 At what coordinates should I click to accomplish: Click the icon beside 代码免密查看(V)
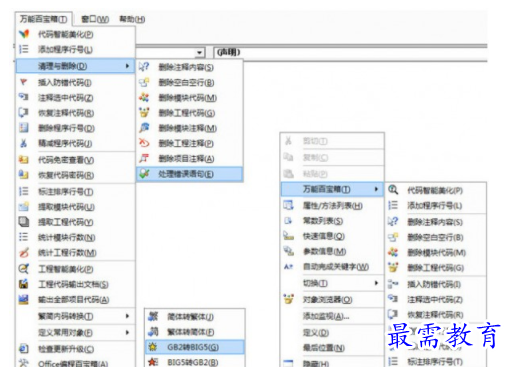coord(23,160)
